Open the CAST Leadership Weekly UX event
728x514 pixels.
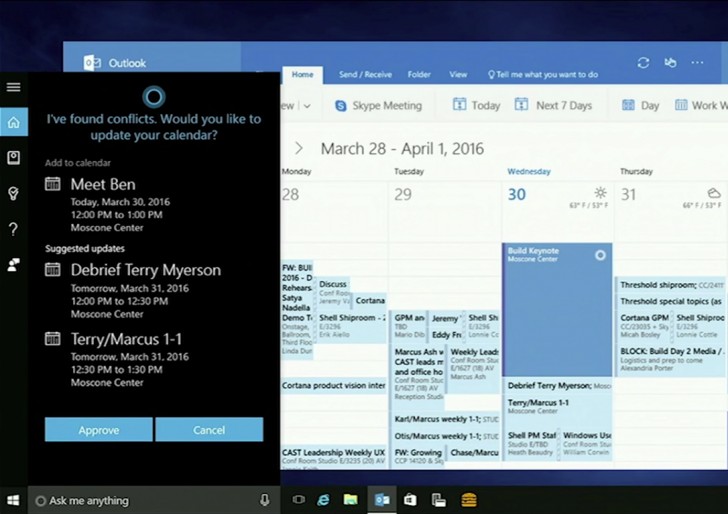333,455
